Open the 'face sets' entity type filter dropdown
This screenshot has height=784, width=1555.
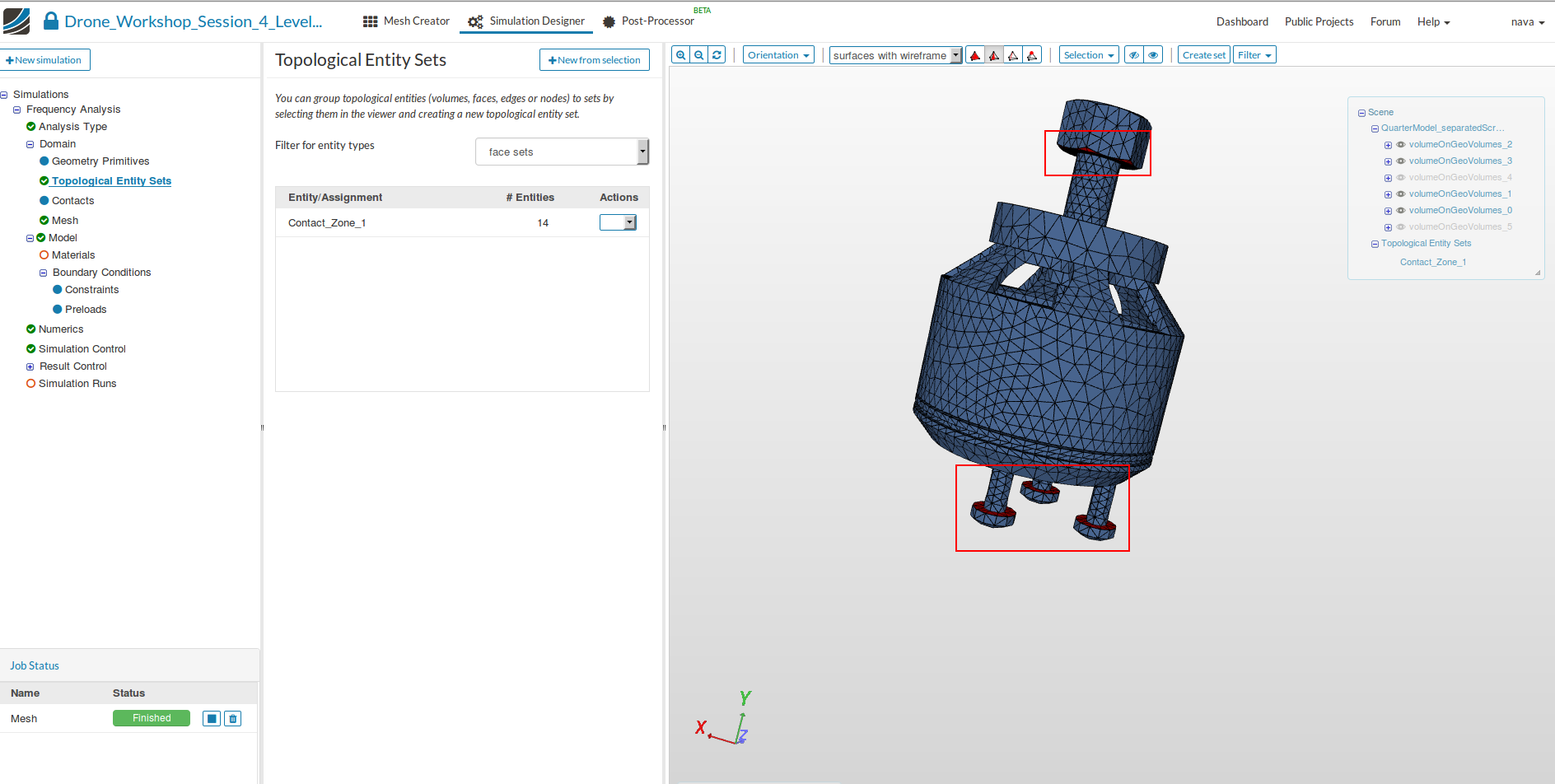tap(562, 152)
